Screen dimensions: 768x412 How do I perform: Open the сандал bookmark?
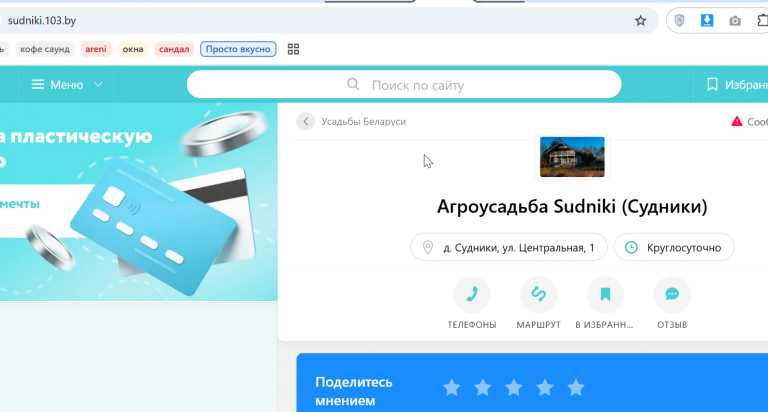(174, 49)
